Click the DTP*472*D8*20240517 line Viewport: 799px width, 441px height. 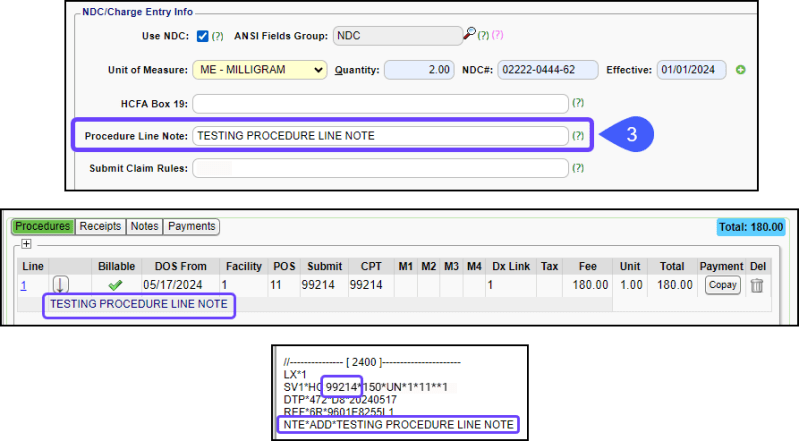pos(340,400)
